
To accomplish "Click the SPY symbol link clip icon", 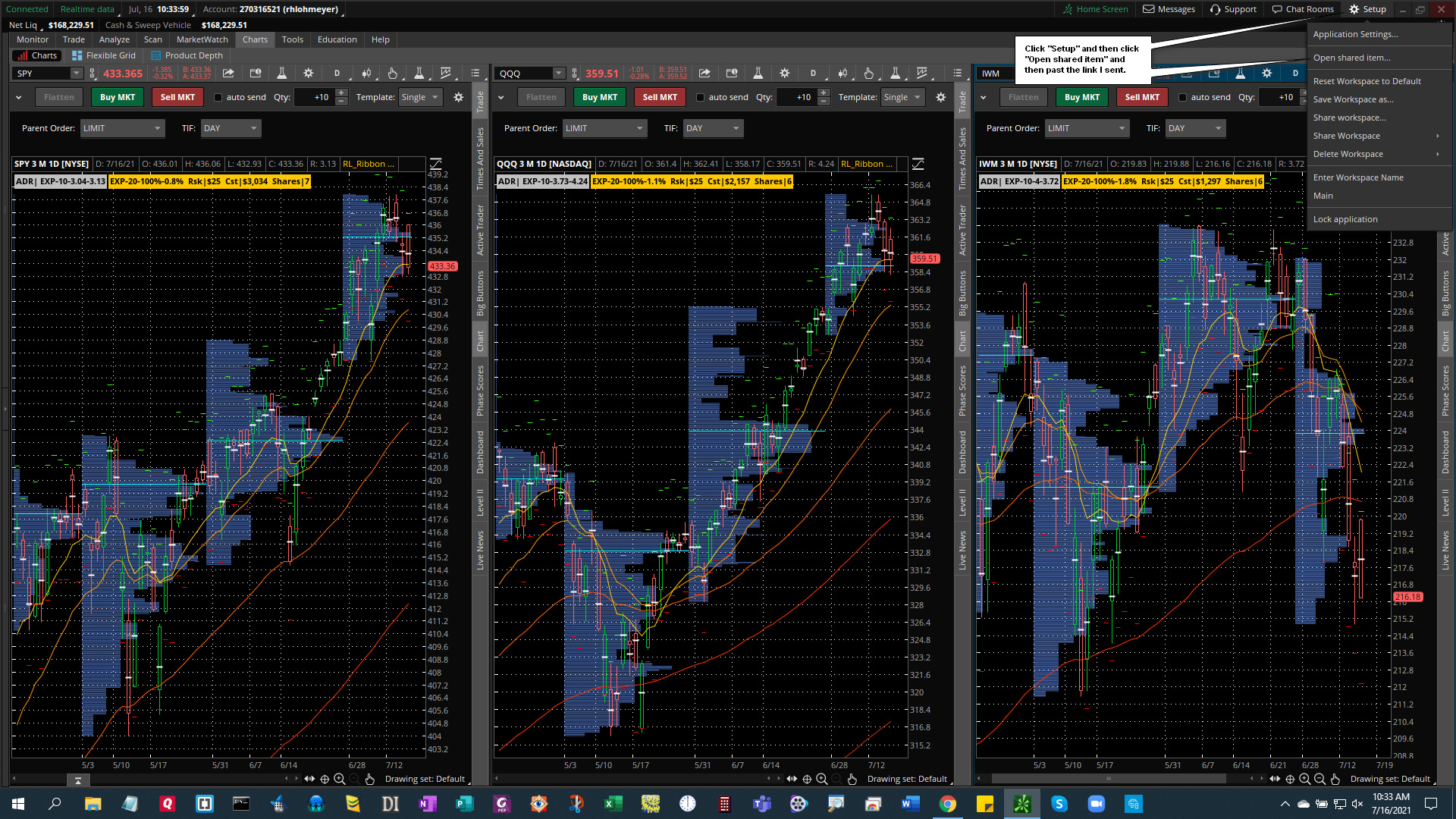I will [x=93, y=74].
